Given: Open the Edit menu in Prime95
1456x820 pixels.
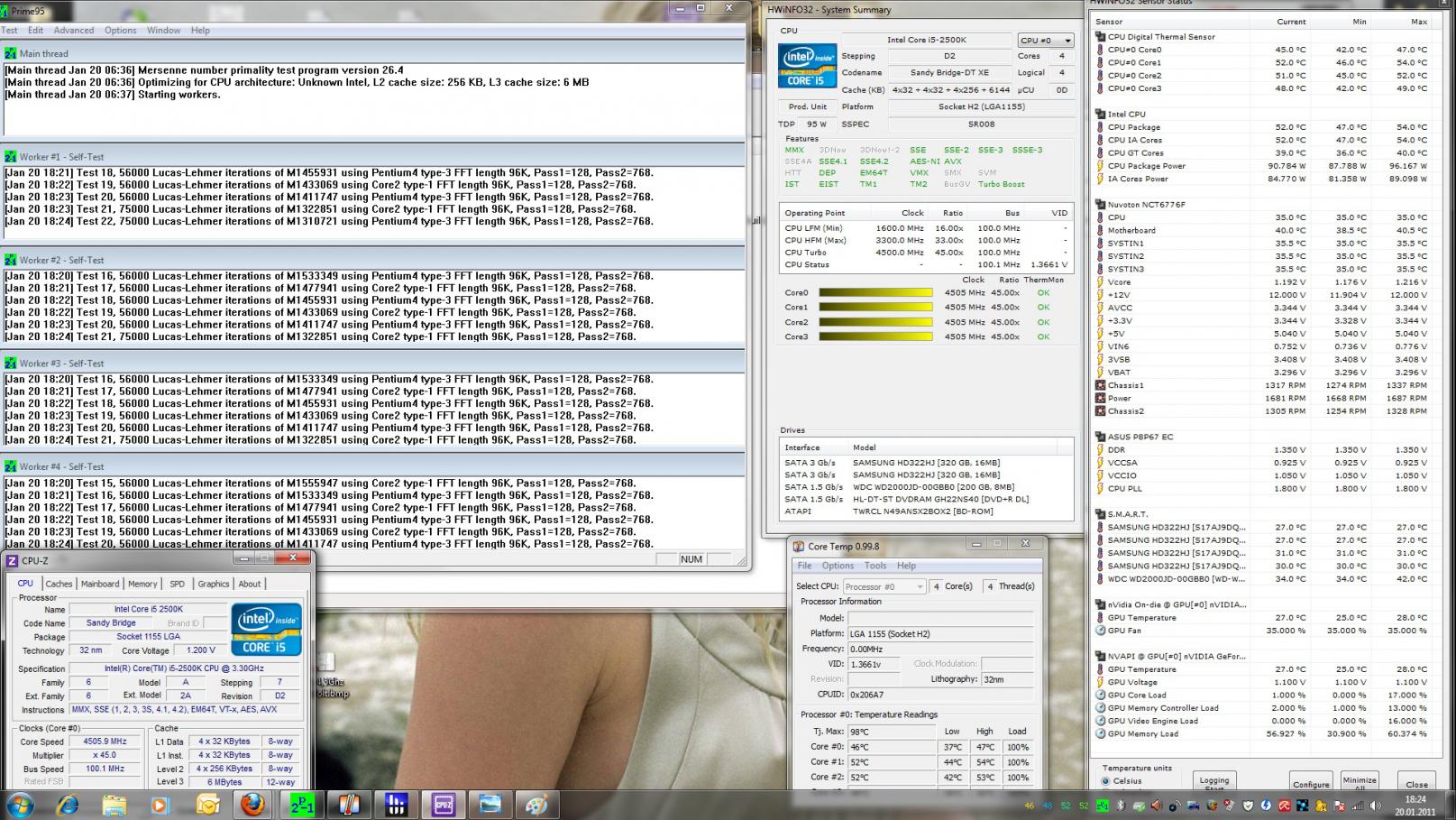Looking at the screenshot, I should (36, 31).
